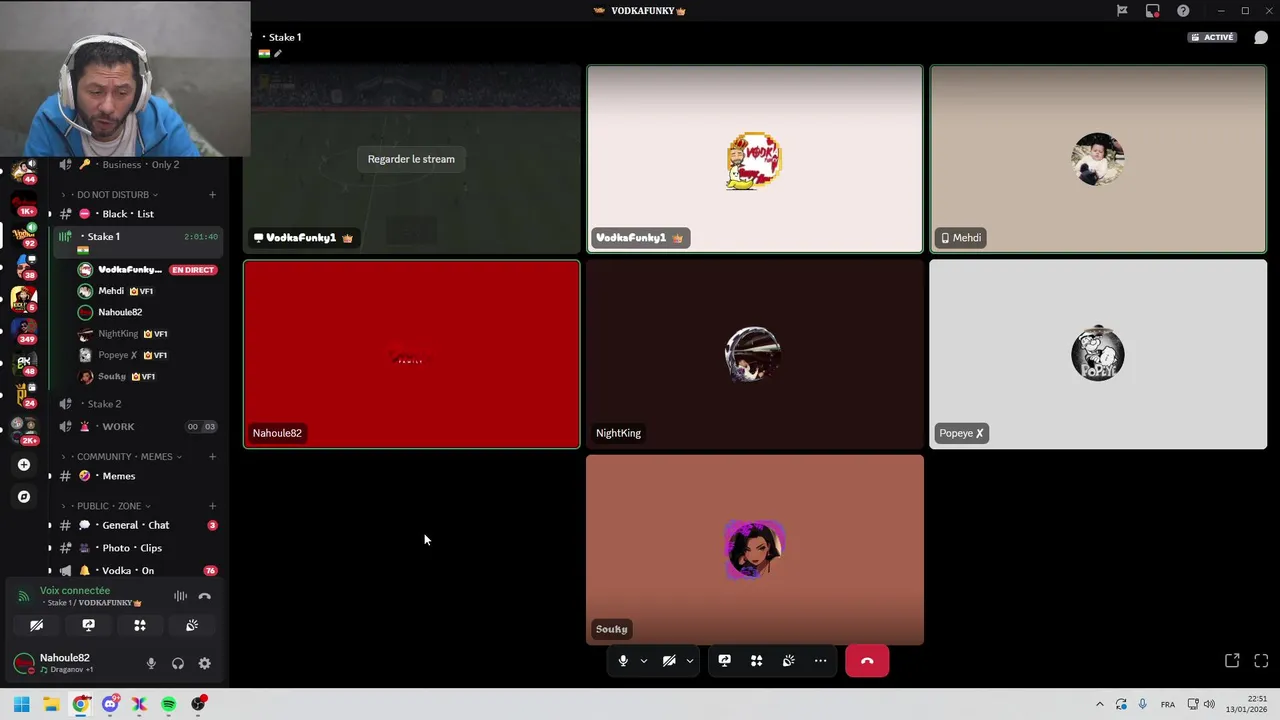1280x720 pixels.
Task: Open camera options arrow in call bar
Action: 689,661
